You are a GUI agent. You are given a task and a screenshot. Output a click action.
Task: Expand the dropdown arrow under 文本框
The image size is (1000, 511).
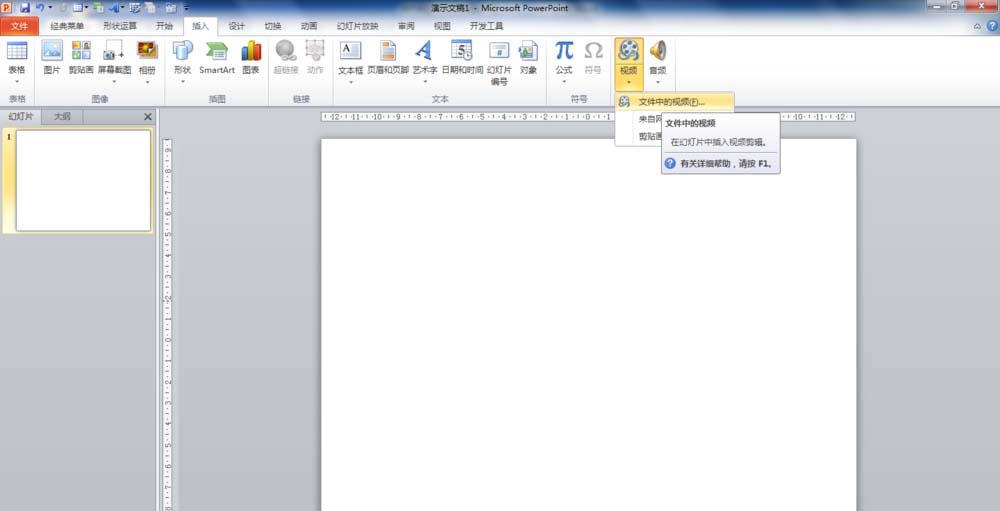[x=350, y=82]
